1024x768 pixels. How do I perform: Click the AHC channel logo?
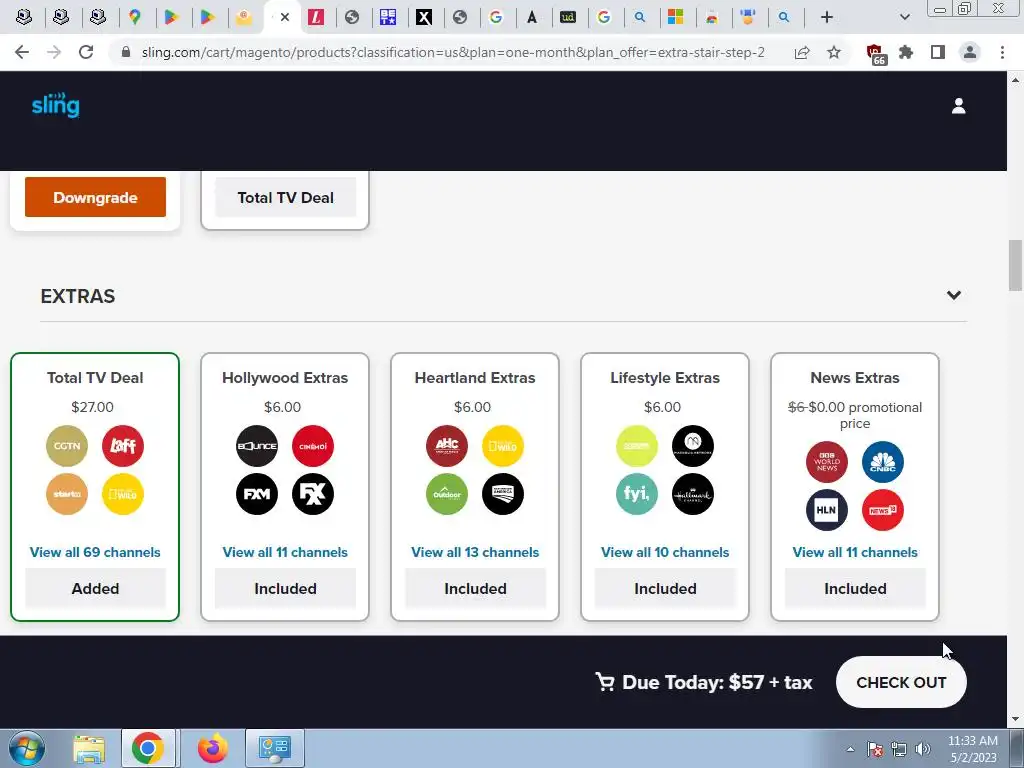point(447,446)
